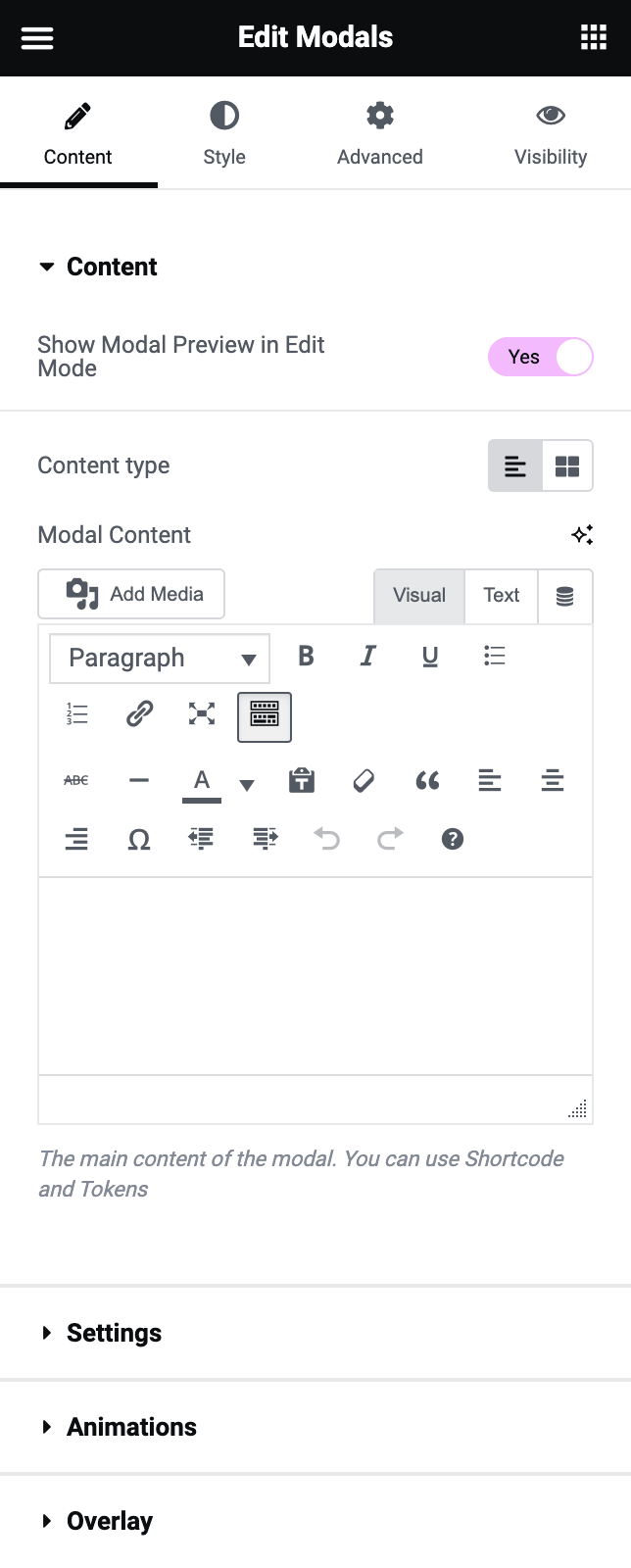This screenshot has height=1568, width=631.
Task: Insert special character with Omega icon
Action: tap(139, 840)
